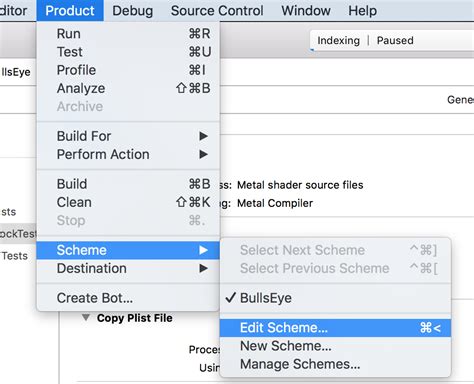474x384 pixels.
Task: Click Edit Scheme… in the submenu
Action: 335,328
